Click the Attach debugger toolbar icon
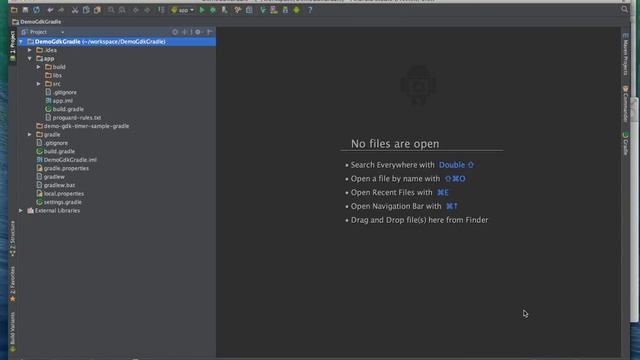 click(224, 10)
